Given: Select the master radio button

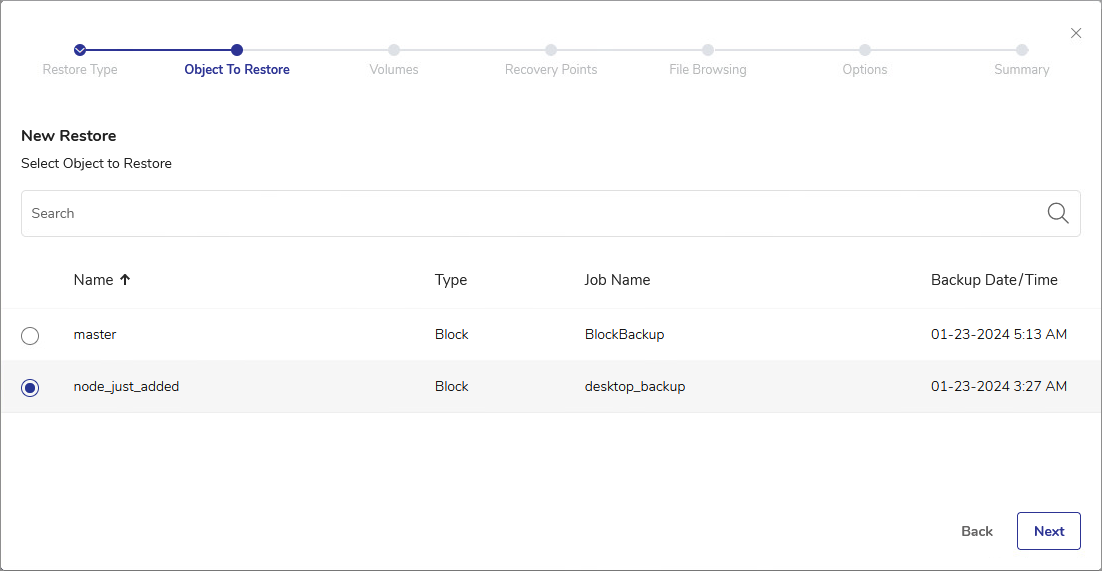Looking at the screenshot, I should [x=30, y=336].
